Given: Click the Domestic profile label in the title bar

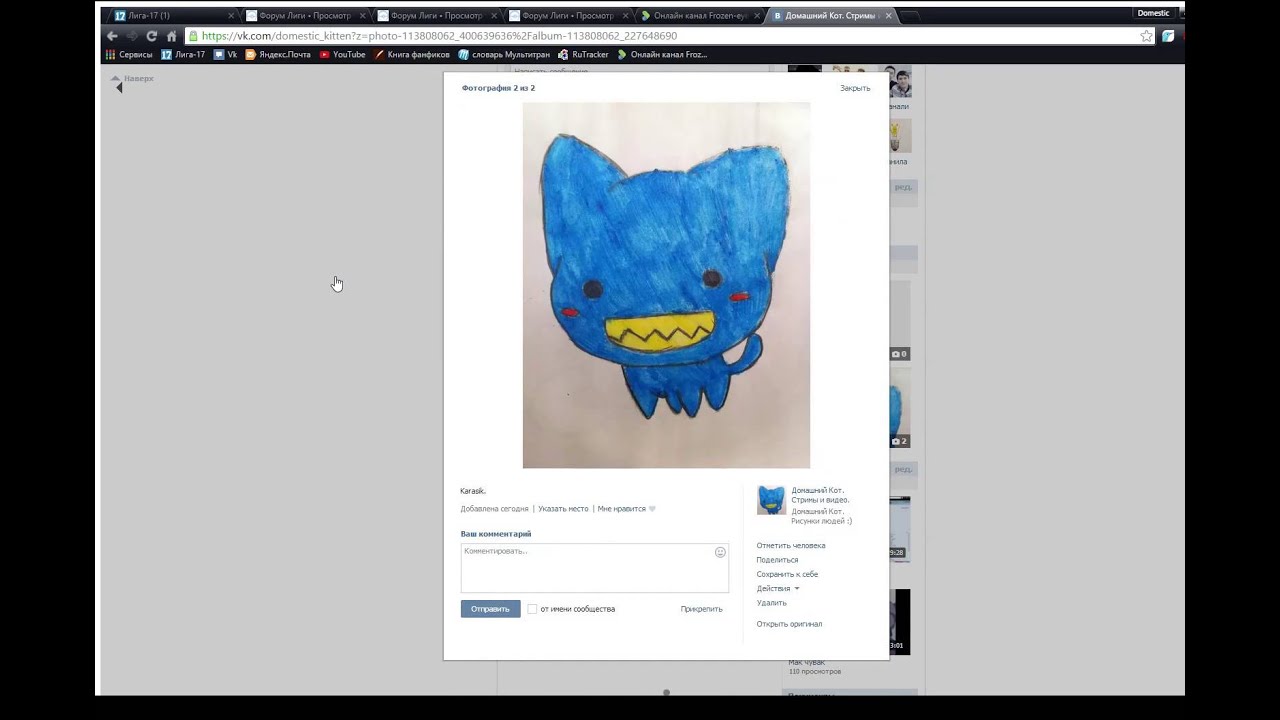Looking at the screenshot, I should 1153,13.
